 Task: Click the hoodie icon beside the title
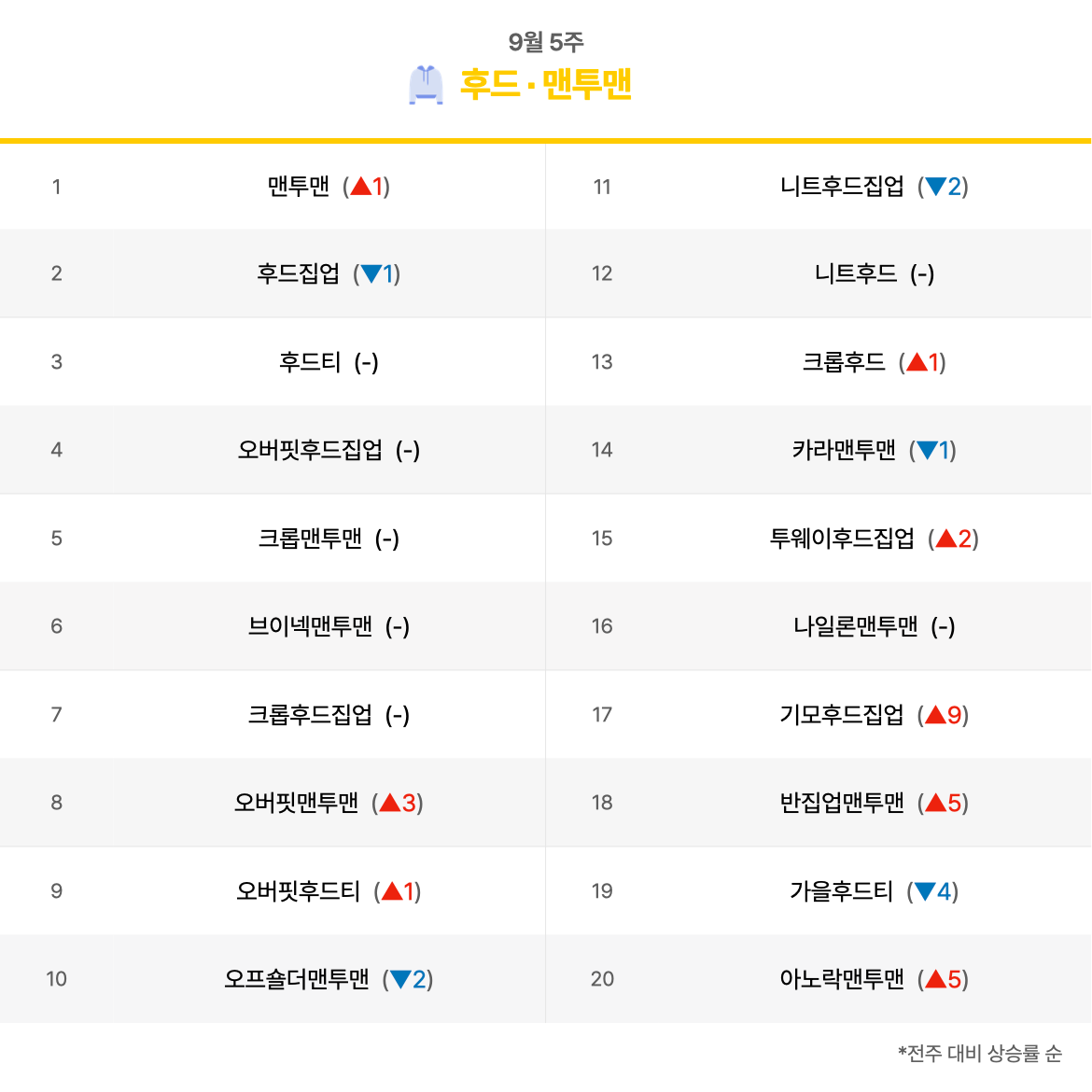pos(426,85)
